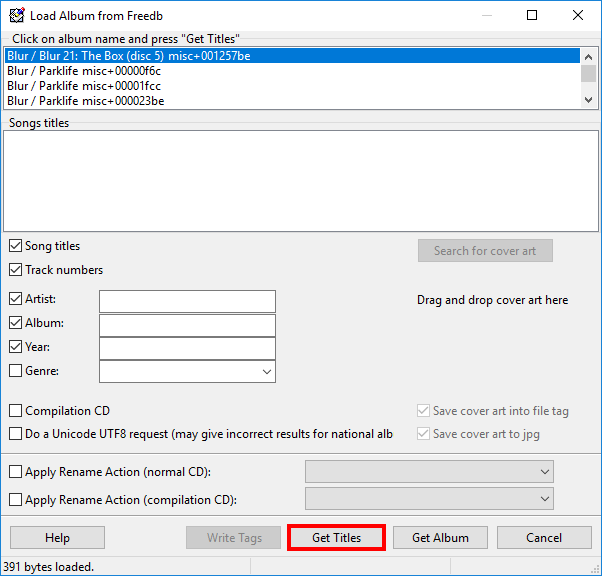Screen dimensions: 602x576
Task: Maximize the Load Album from Freedb window
Action: coord(532,15)
